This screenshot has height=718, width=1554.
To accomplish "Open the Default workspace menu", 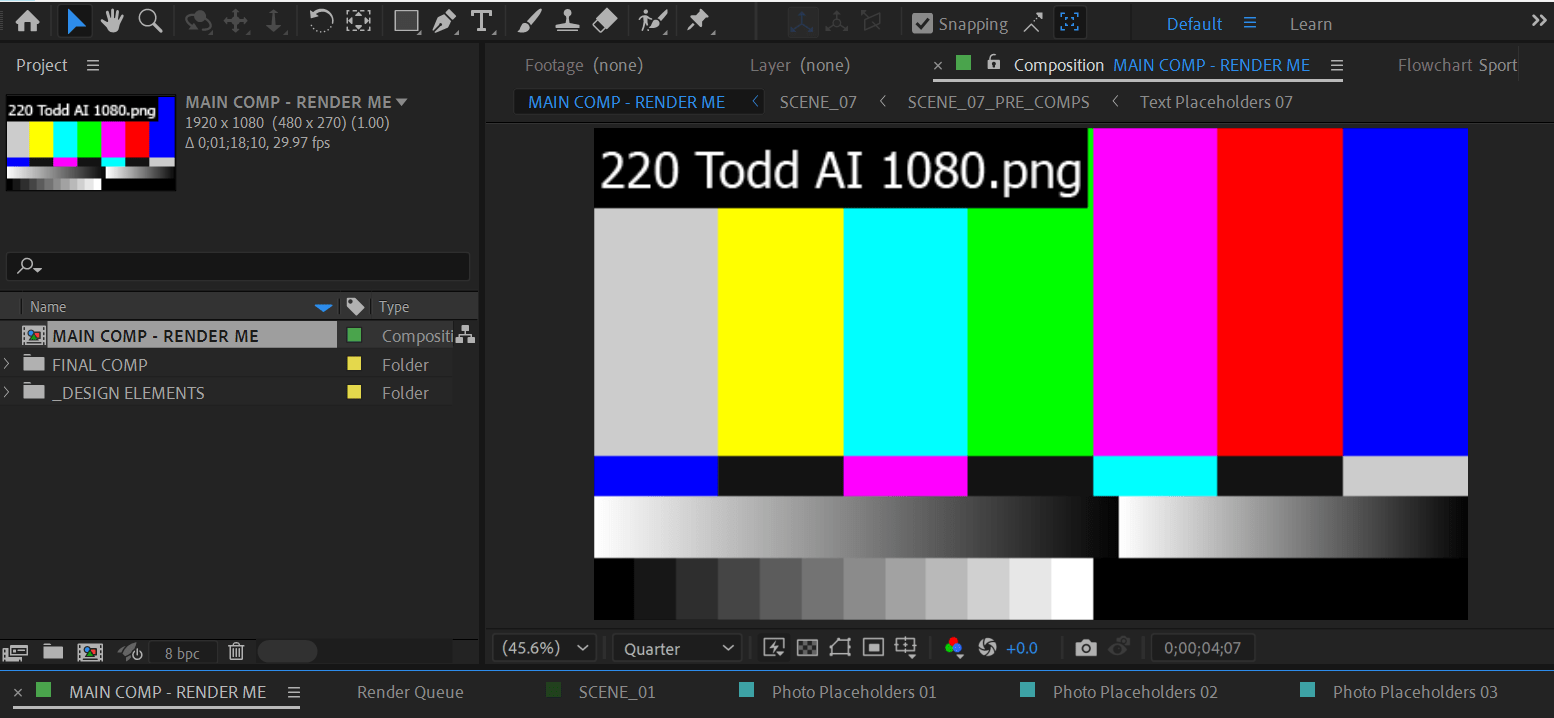I will 1193,23.
